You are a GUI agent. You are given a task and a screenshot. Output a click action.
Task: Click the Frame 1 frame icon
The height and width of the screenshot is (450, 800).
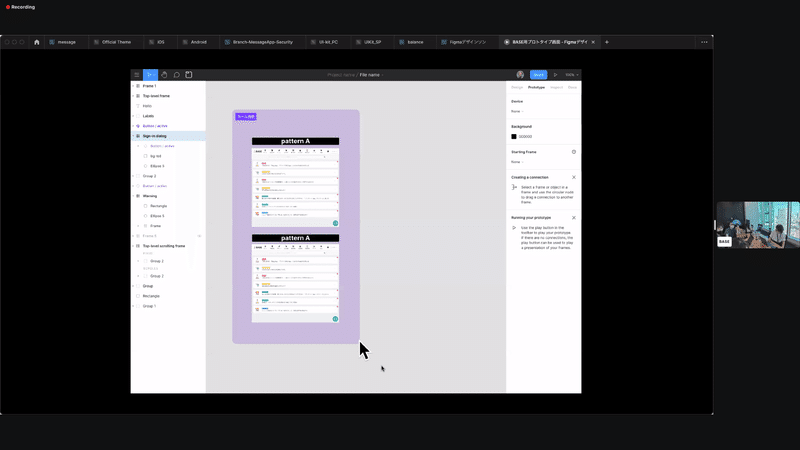tap(138, 86)
